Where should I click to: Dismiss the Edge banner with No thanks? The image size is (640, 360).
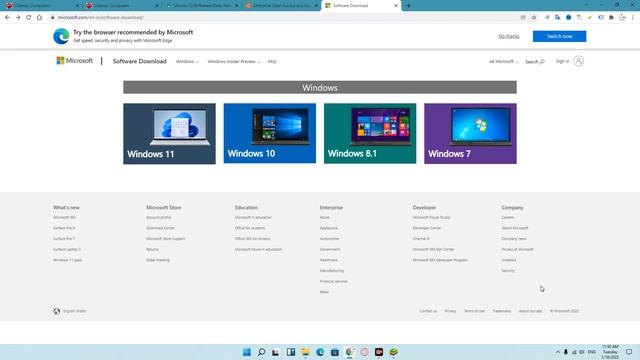(509, 36)
